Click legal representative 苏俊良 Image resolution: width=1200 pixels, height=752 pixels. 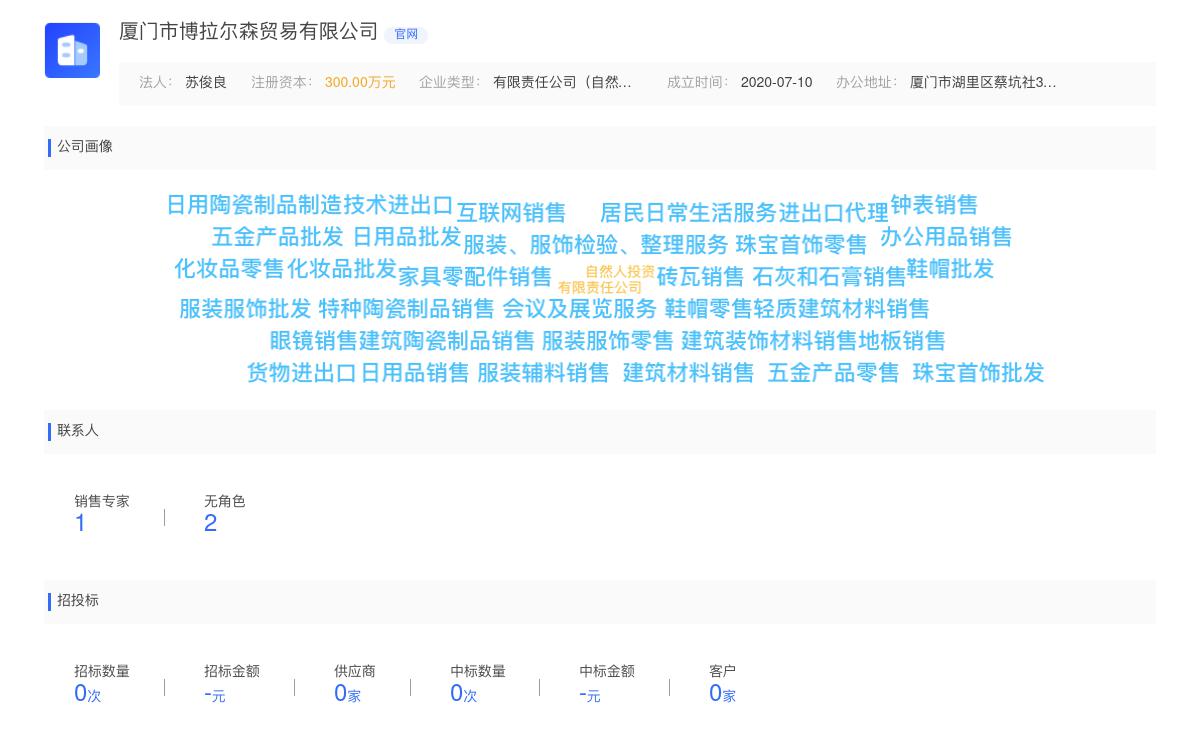(x=205, y=83)
